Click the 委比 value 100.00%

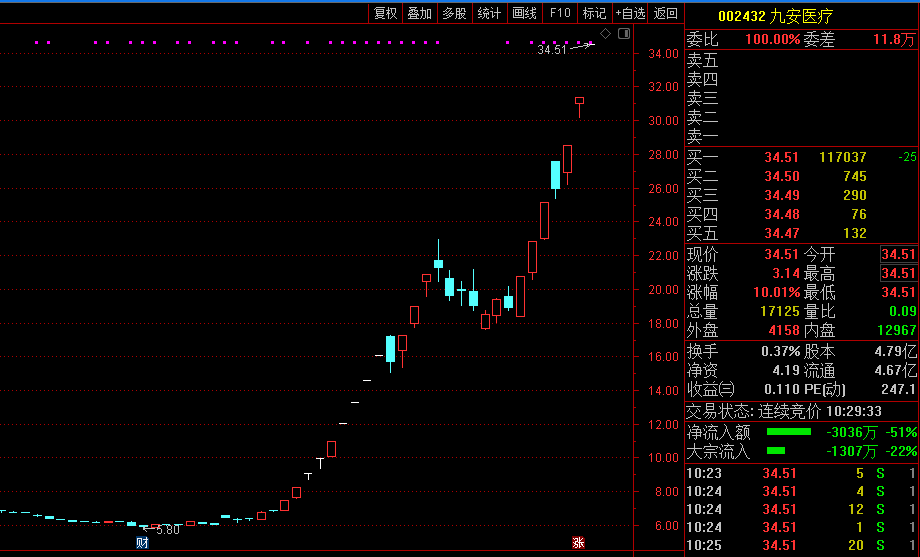pos(773,40)
